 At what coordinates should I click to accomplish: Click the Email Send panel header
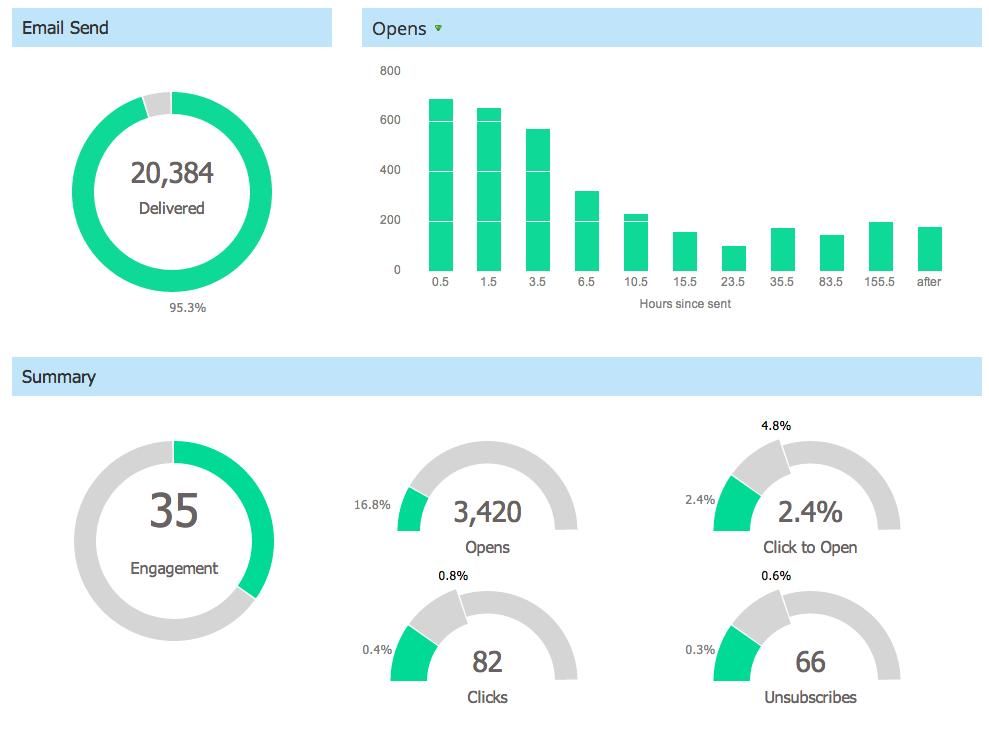[171, 28]
